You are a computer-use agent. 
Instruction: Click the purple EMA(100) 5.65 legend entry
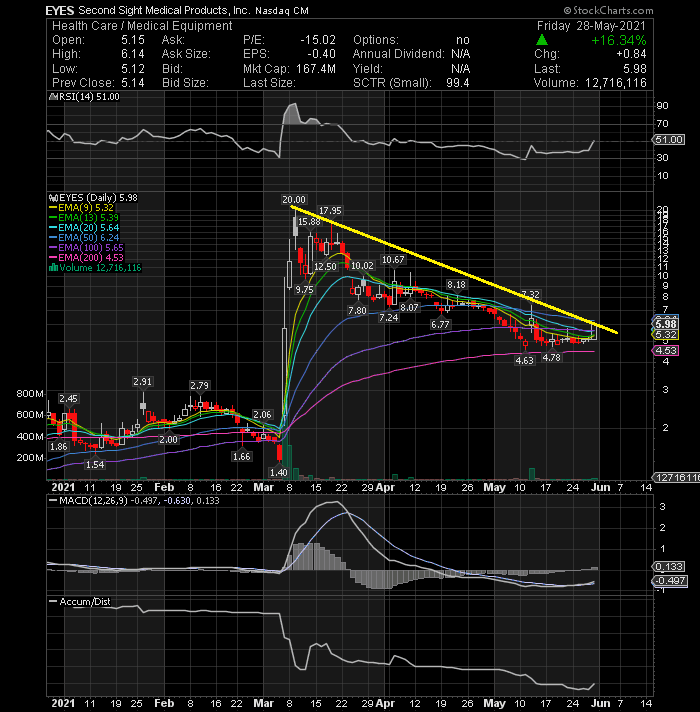(x=86, y=248)
